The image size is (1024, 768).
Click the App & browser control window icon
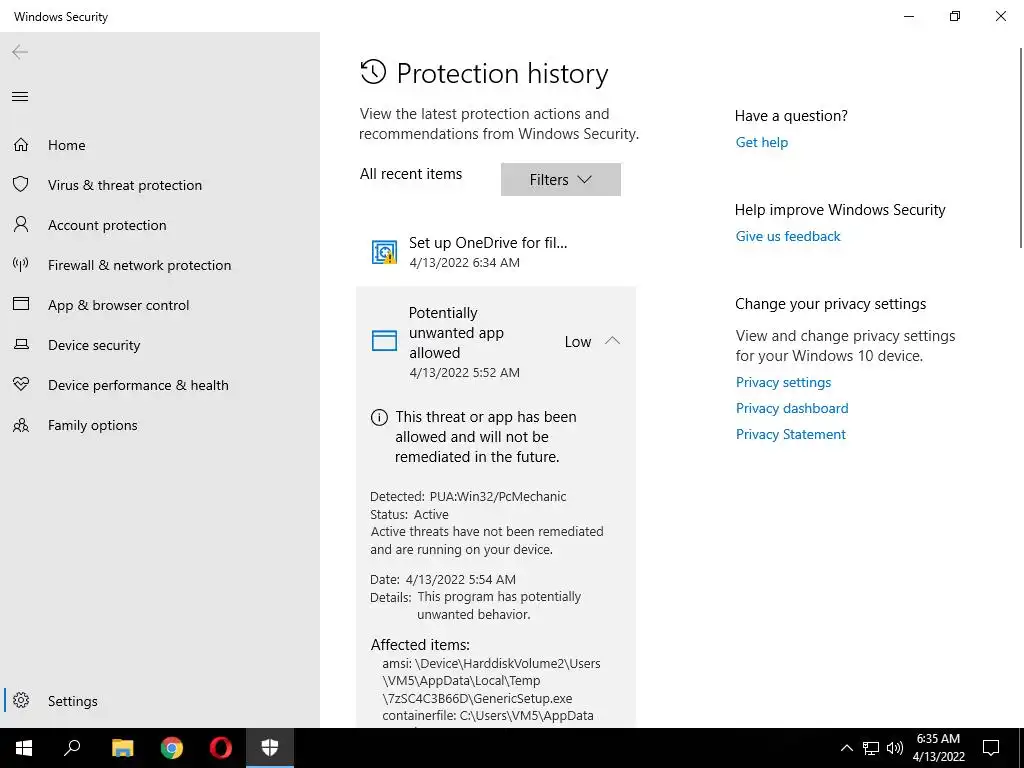point(21,304)
